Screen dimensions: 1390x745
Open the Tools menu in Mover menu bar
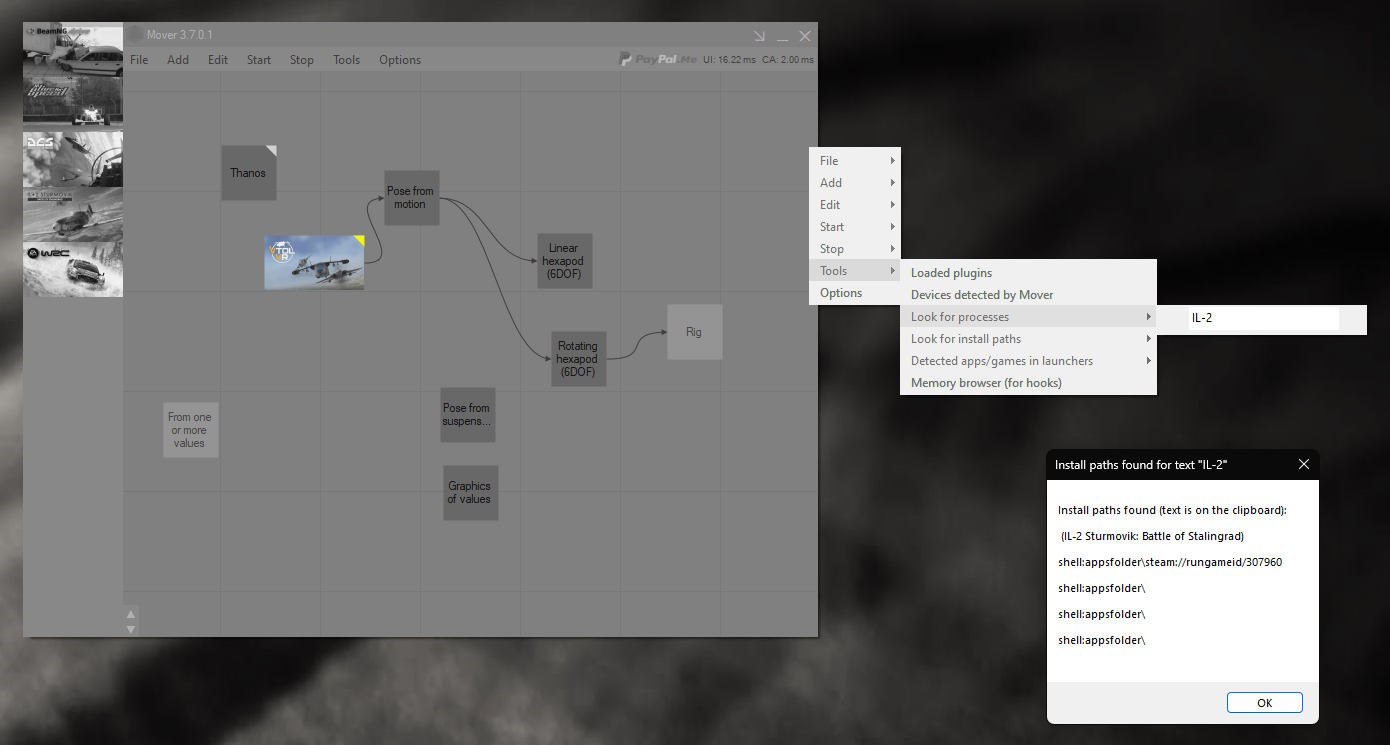click(x=347, y=60)
